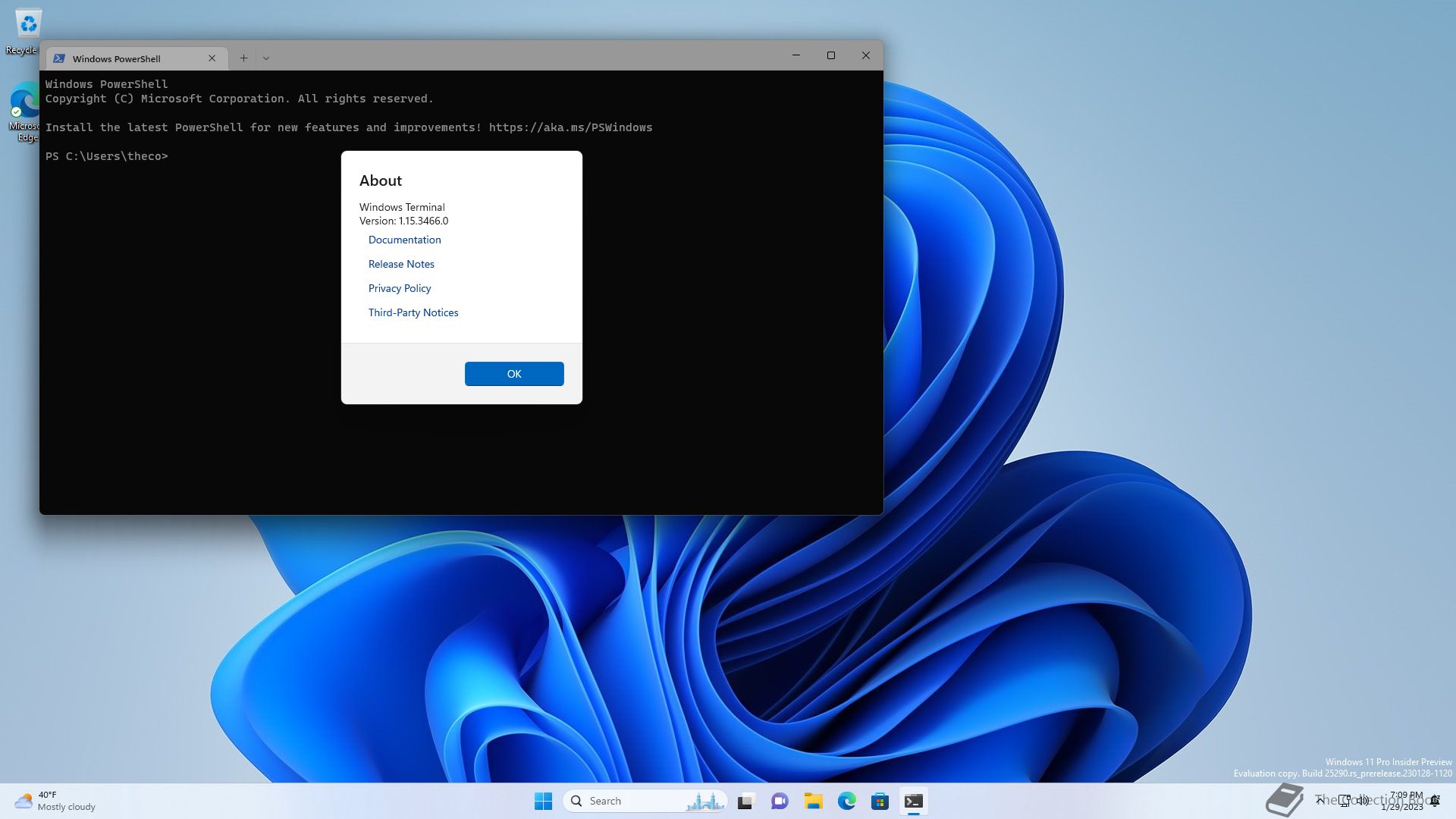Open Task View from the taskbar
The width and height of the screenshot is (1456, 819).
click(746, 801)
